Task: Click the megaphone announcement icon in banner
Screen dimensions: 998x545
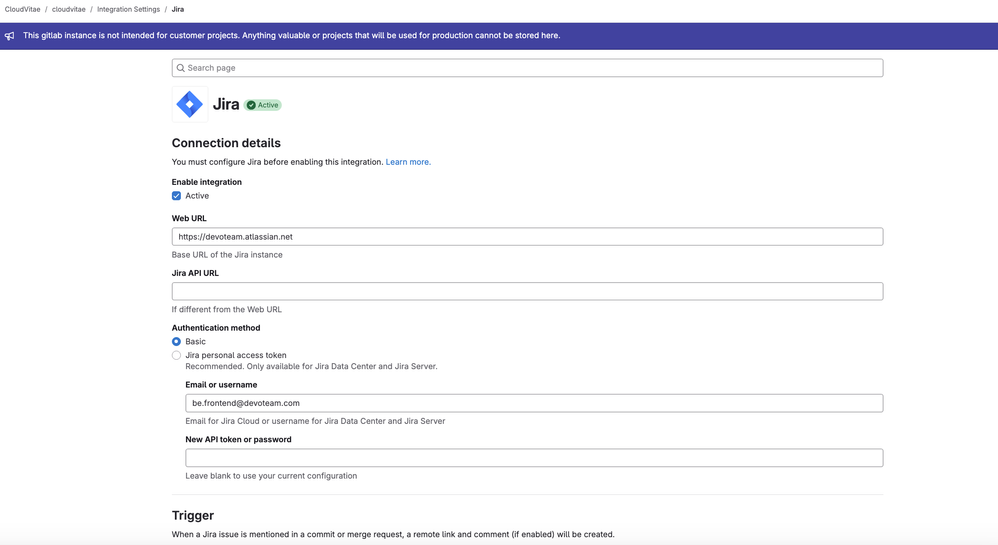Action: coord(10,36)
